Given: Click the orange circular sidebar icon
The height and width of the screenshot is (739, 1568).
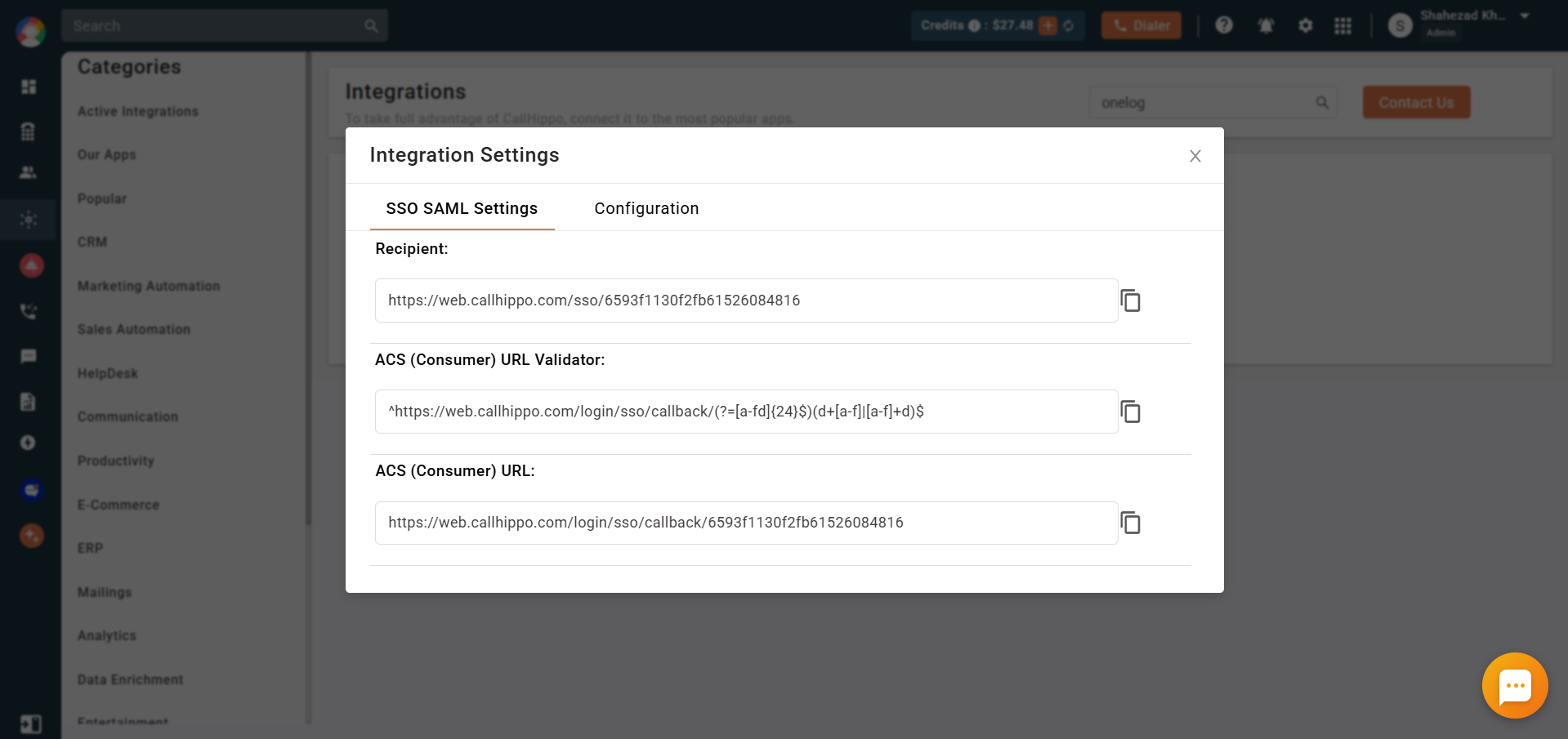Looking at the screenshot, I should coord(31,536).
